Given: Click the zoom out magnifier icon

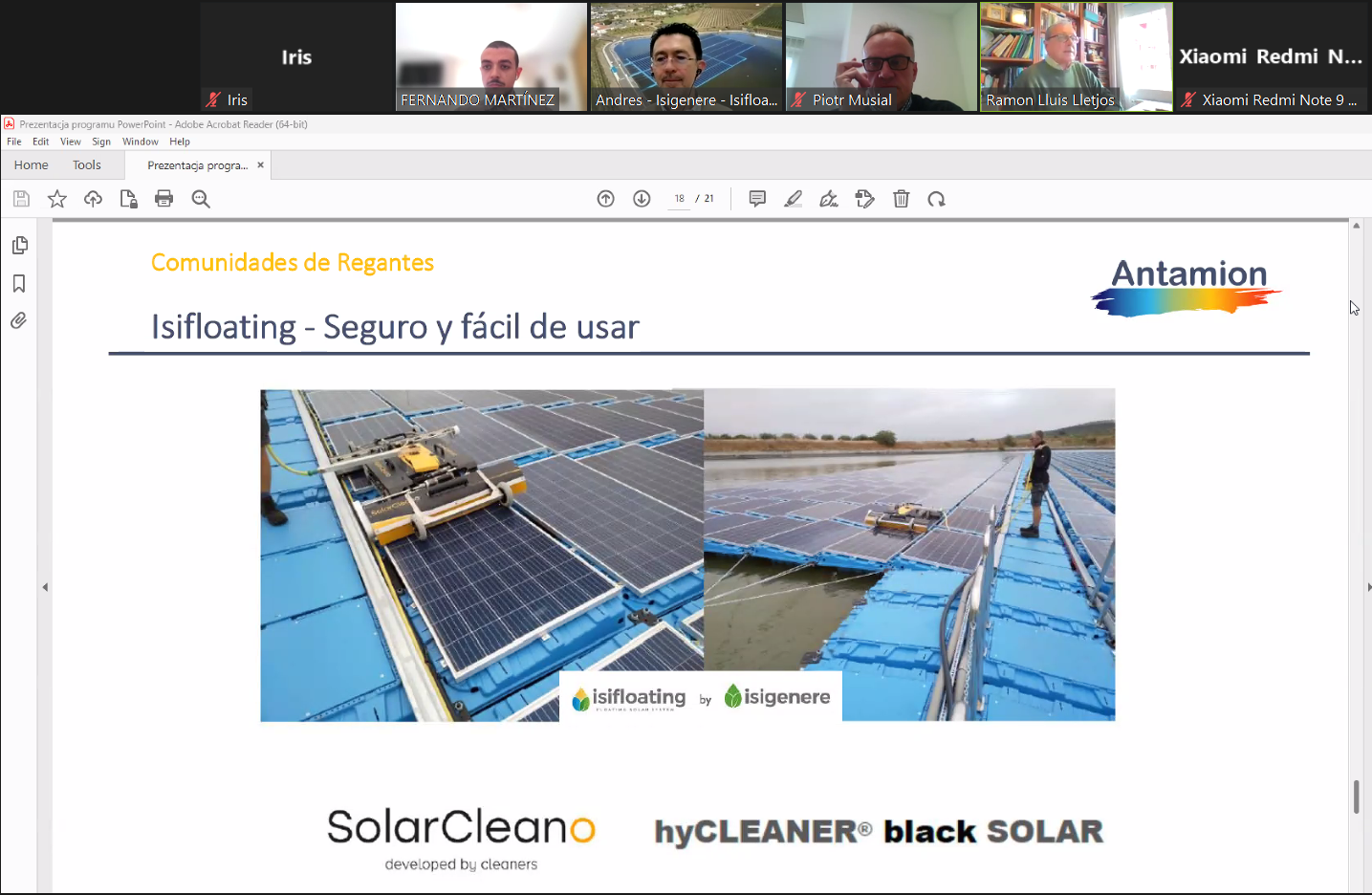Looking at the screenshot, I should click(x=201, y=199).
